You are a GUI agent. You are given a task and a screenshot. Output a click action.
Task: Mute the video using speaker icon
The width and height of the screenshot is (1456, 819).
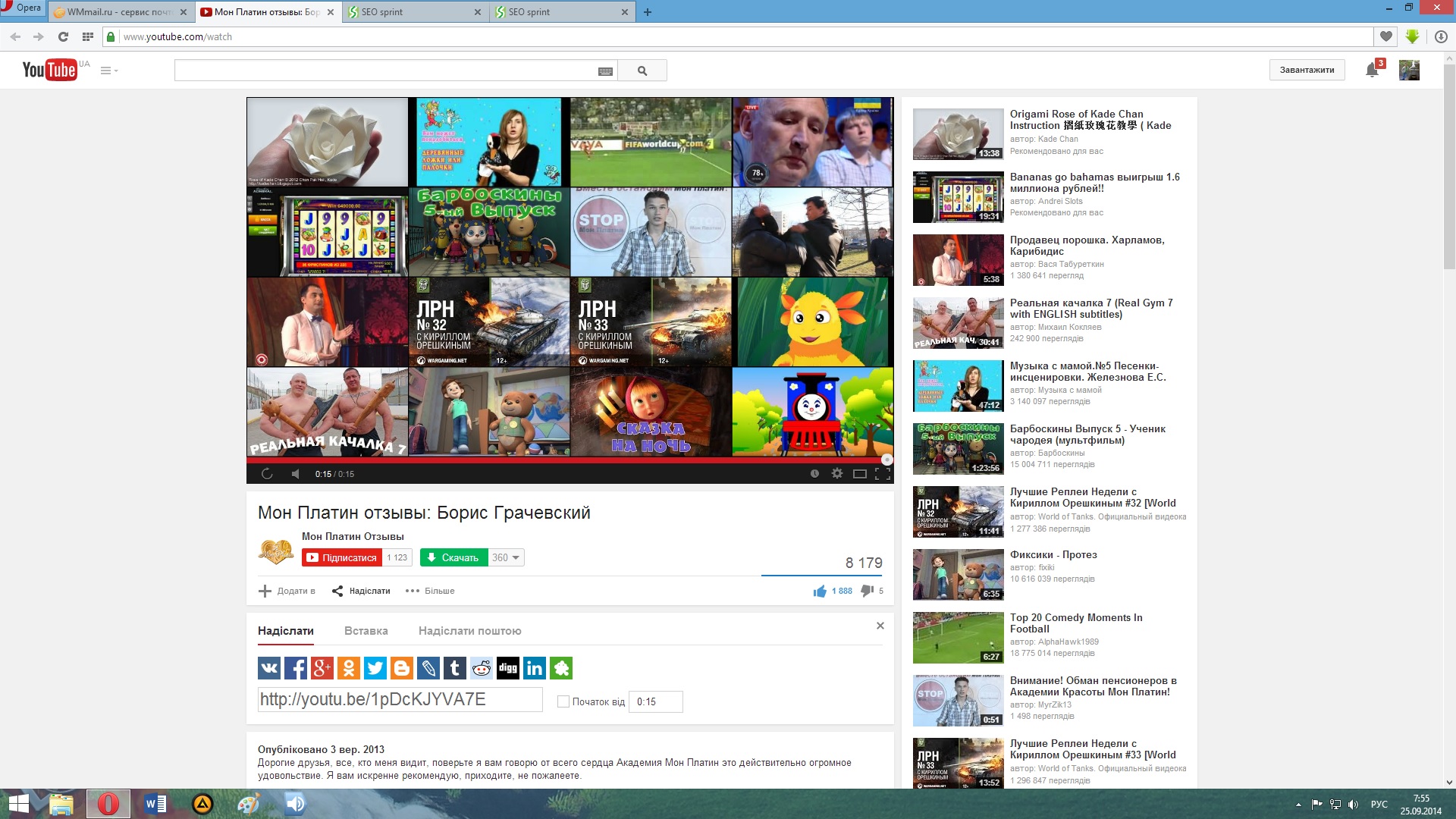(x=295, y=474)
